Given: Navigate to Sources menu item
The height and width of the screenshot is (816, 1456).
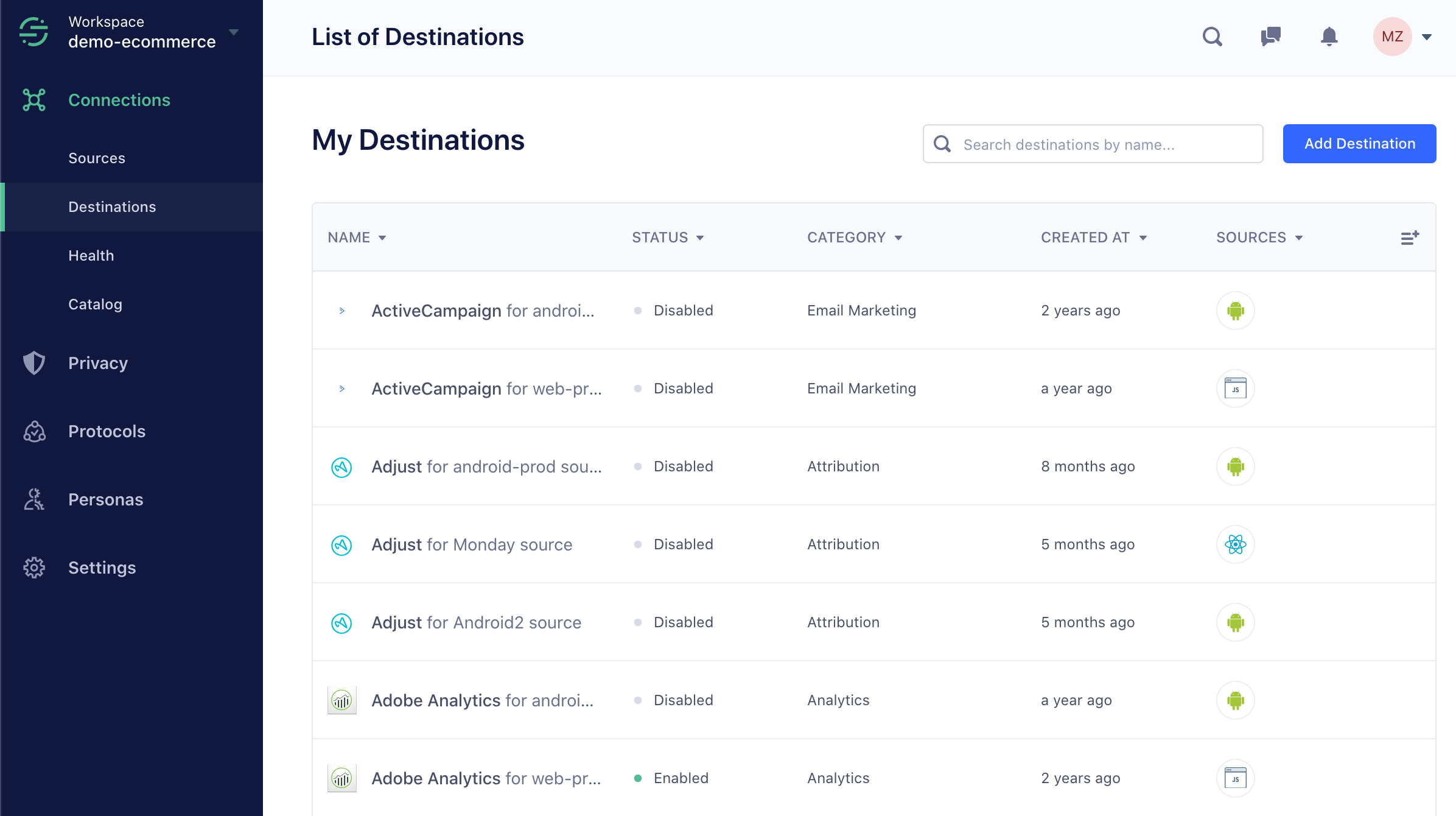Looking at the screenshot, I should coord(96,157).
